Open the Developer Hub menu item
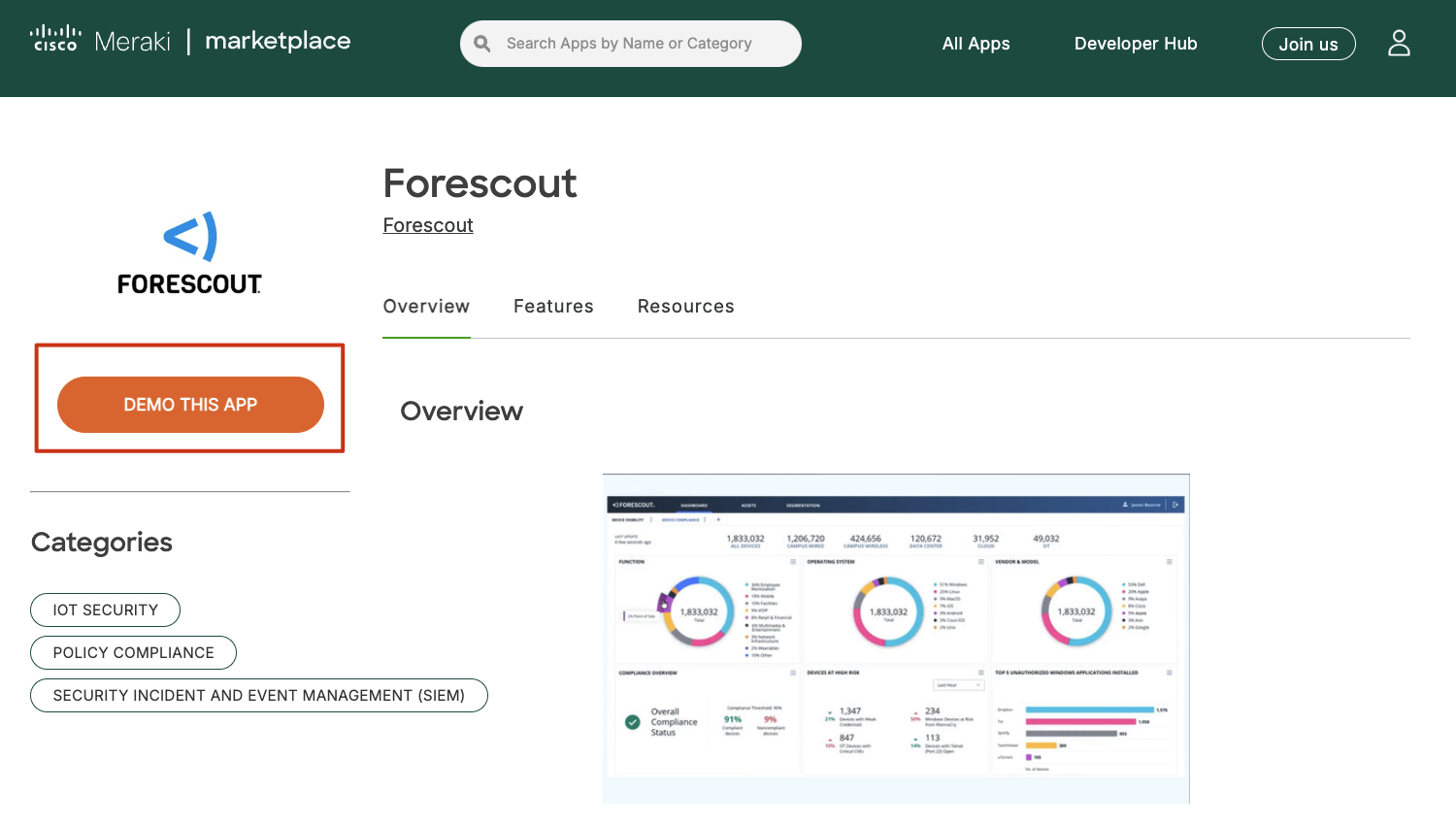Viewport: 1456px width, 824px height. 1136,43
